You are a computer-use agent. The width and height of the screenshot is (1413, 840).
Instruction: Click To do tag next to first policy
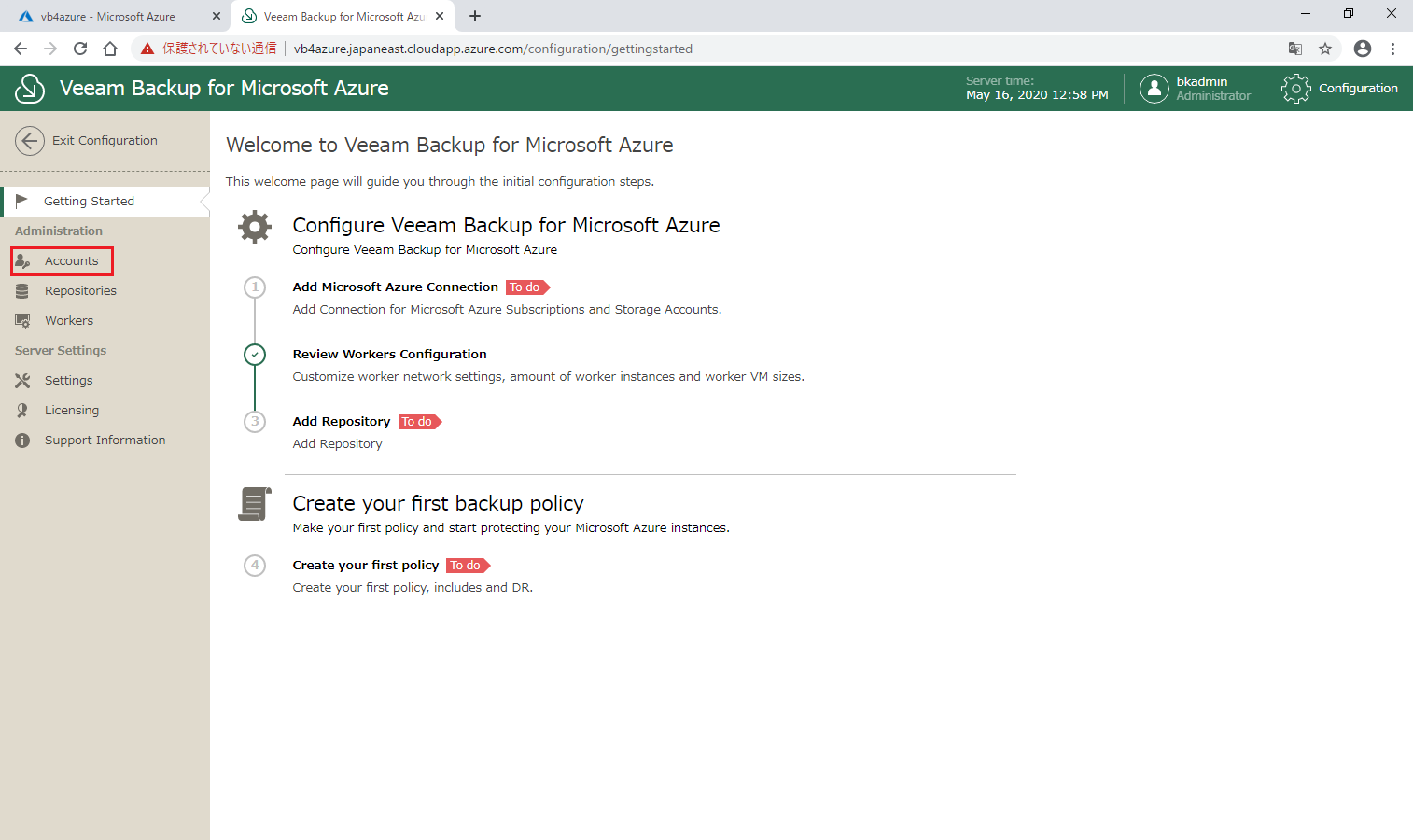(x=468, y=566)
